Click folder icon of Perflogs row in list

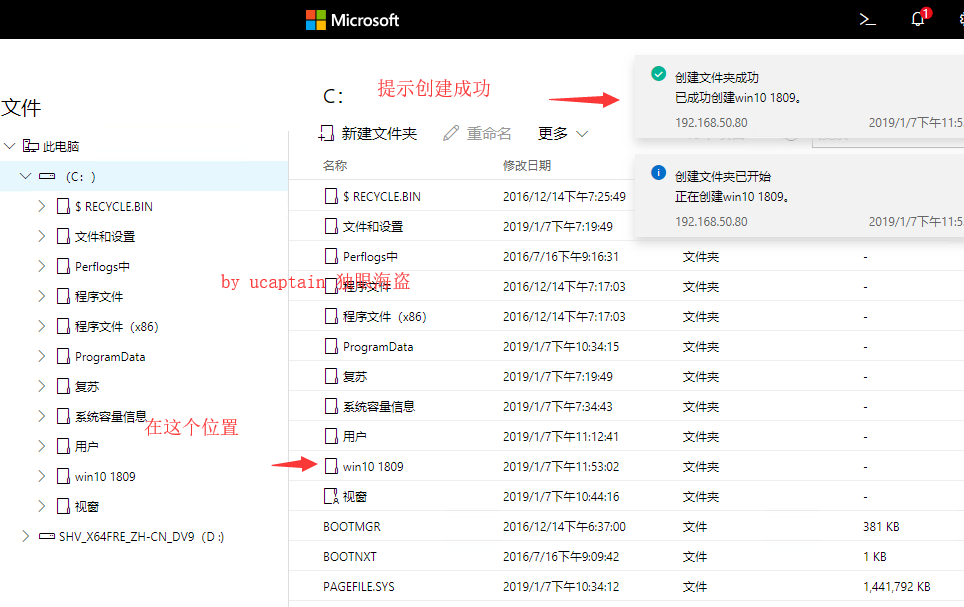(x=331, y=256)
